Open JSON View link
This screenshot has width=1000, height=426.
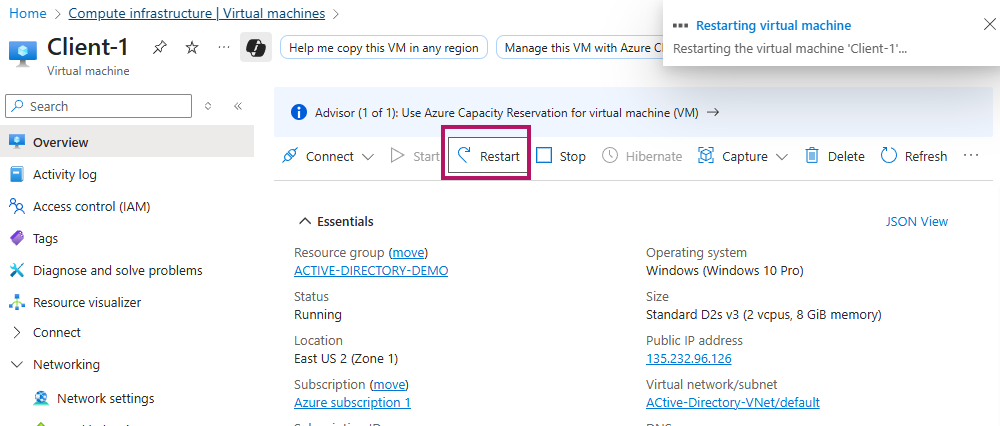click(x=916, y=221)
